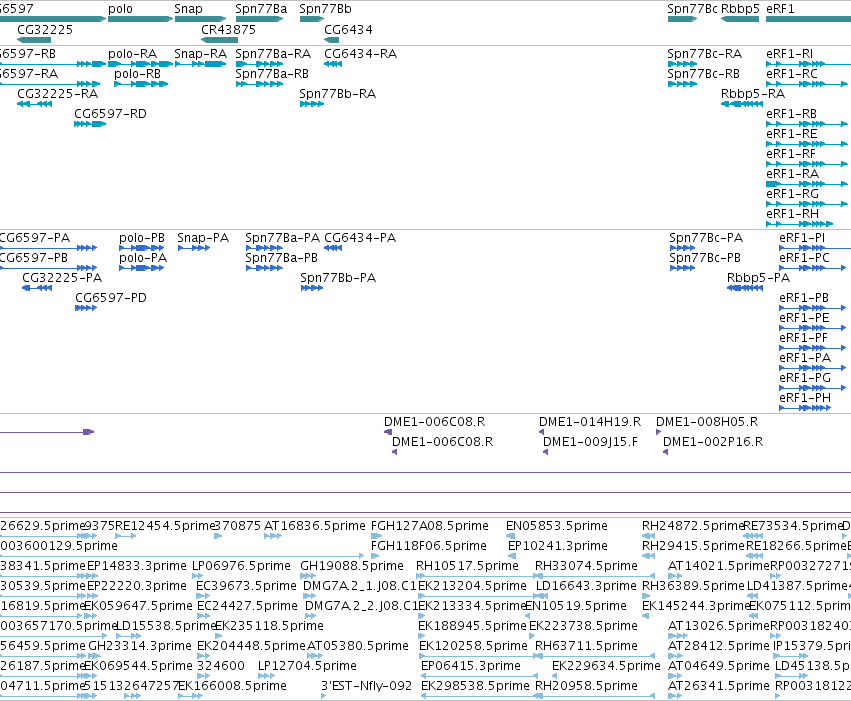This screenshot has height=701, width=851.
Task: Click the Spn77Ba gene label
Action: point(261,9)
